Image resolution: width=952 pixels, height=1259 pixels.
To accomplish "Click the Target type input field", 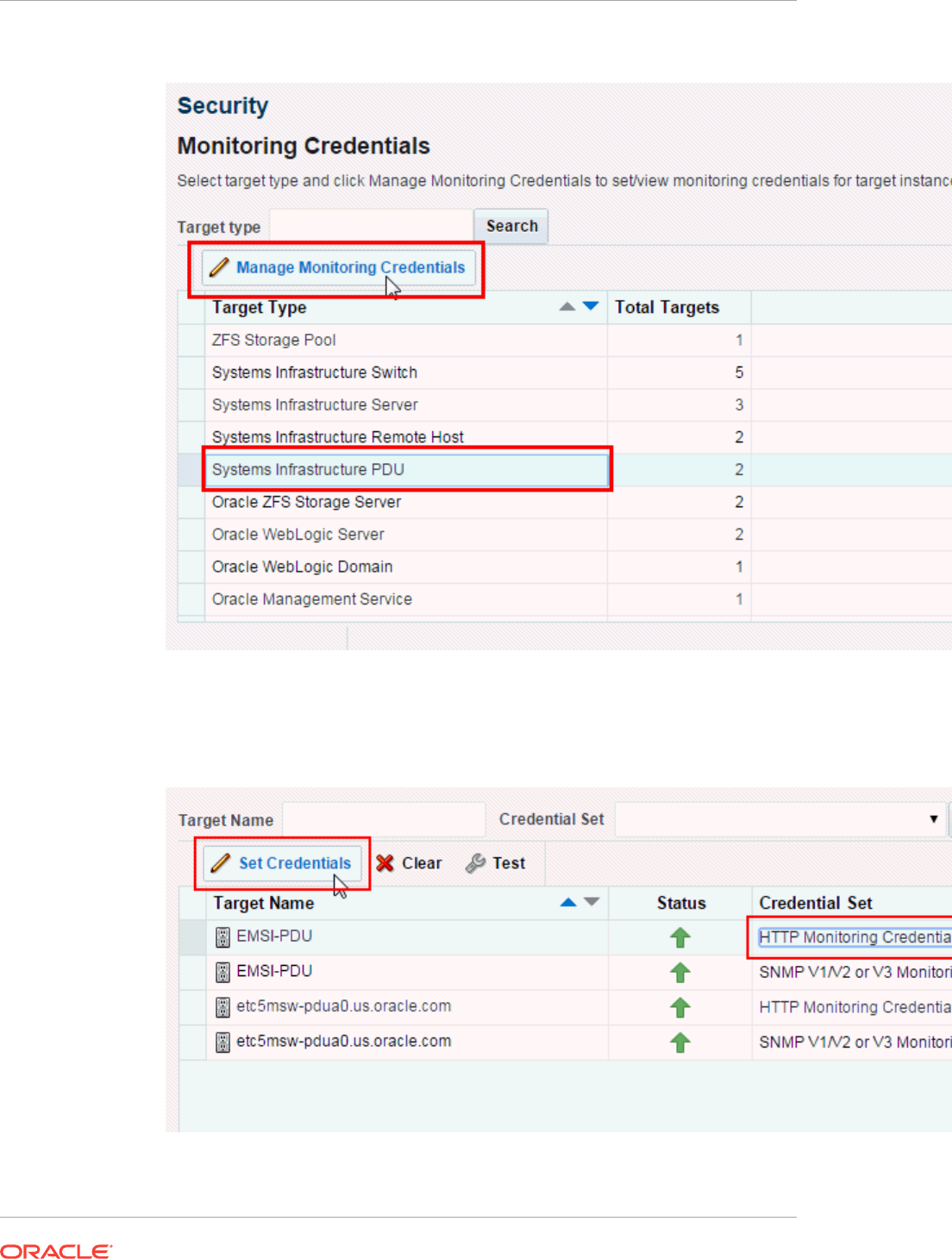I will (x=371, y=226).
